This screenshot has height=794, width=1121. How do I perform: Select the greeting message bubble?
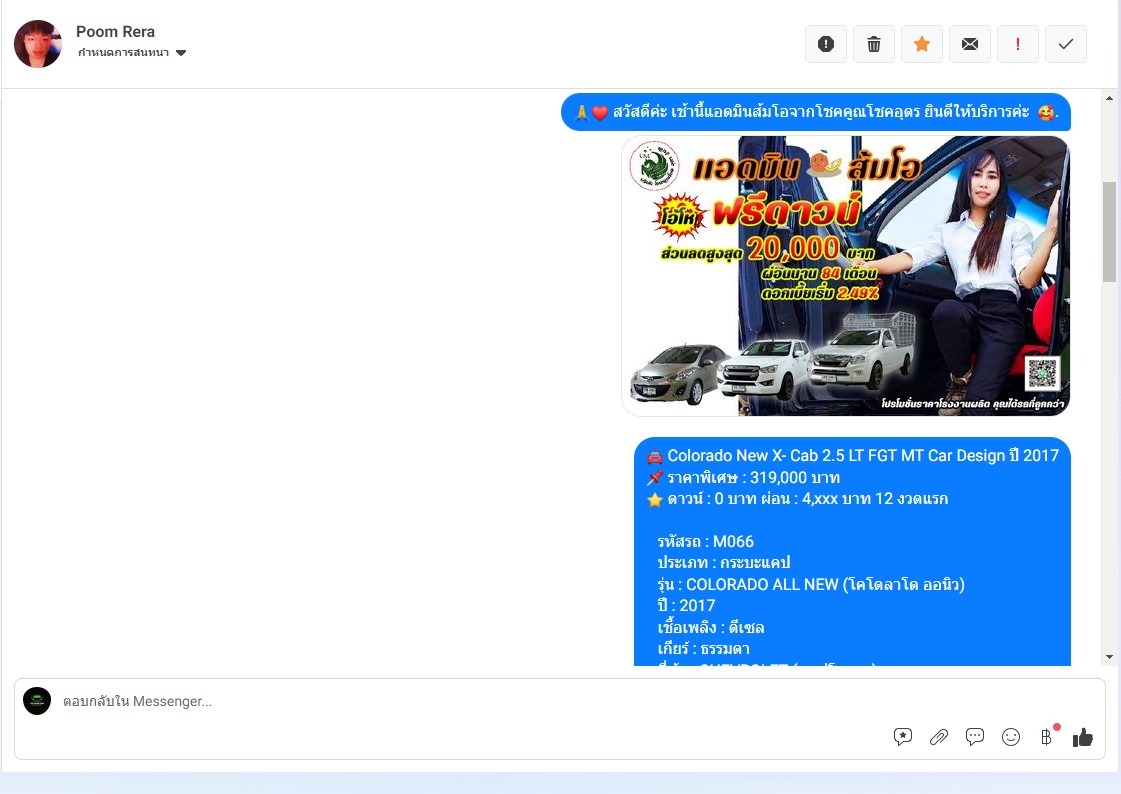816,112
